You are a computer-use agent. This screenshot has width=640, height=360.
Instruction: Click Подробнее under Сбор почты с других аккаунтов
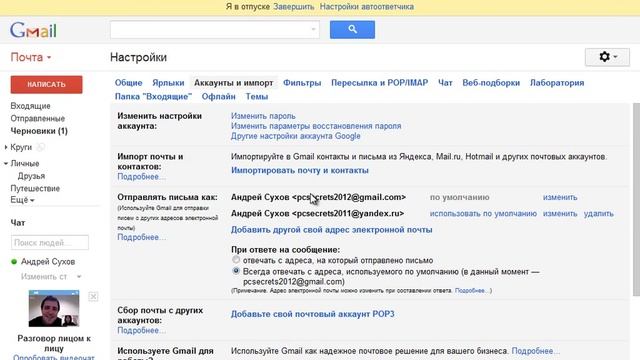pos(141,330)
